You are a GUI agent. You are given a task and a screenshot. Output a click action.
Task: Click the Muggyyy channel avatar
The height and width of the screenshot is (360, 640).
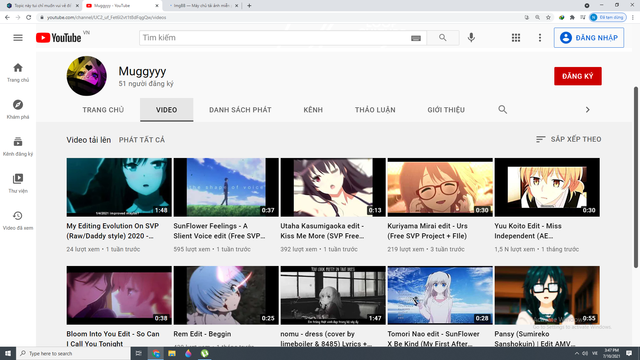[87, 76]
